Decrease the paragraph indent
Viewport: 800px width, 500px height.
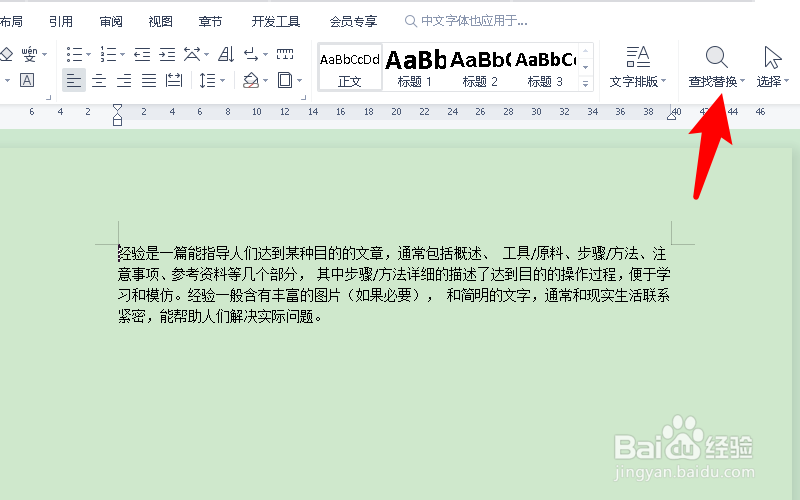142,54
